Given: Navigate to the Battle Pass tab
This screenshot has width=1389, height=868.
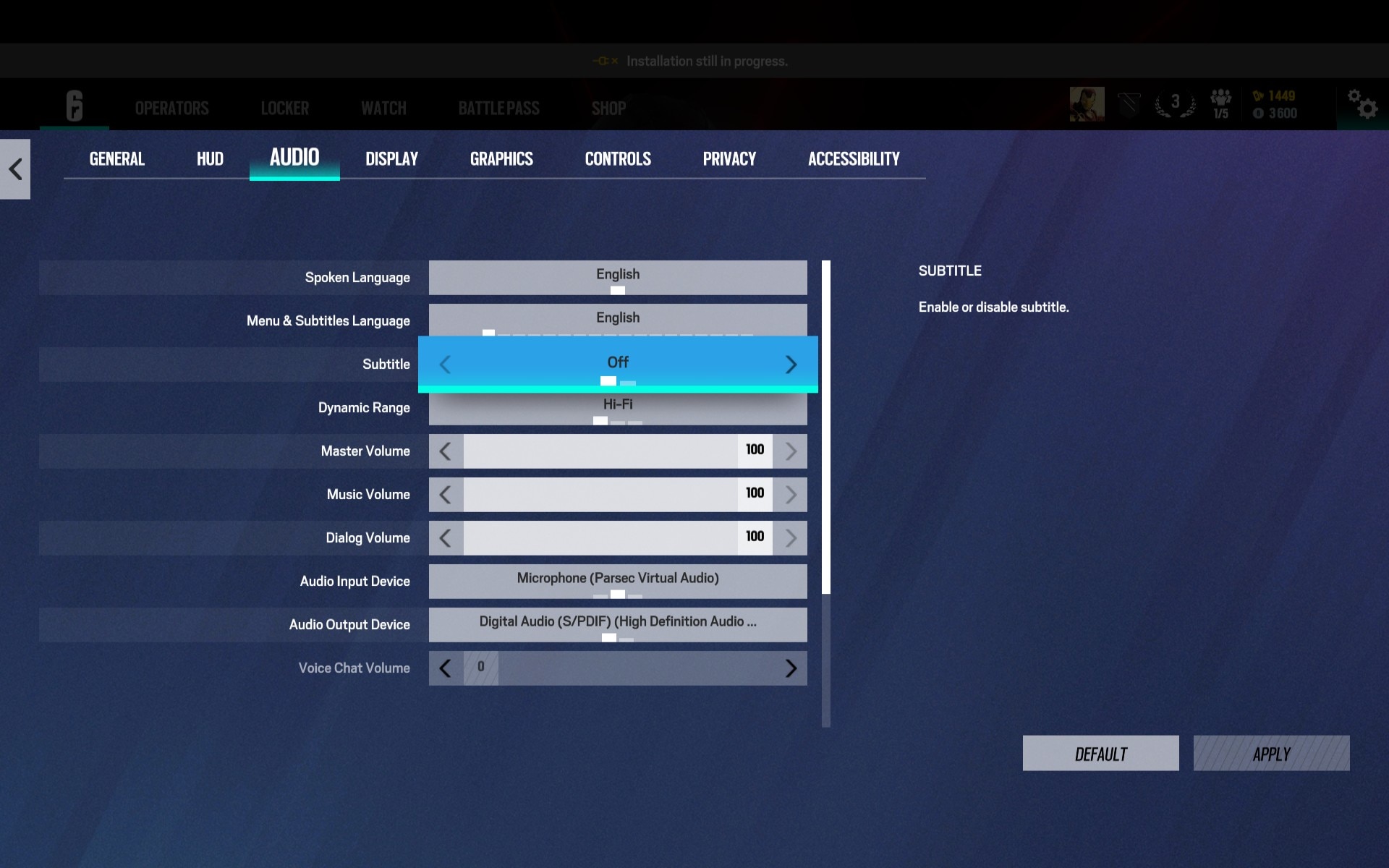Looking at the screenshot, I should pos(498,108).
